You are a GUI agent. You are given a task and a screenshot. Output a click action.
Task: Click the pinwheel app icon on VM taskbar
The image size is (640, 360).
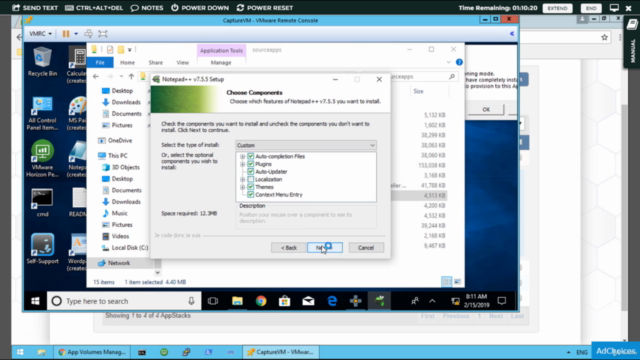point(356,301)
